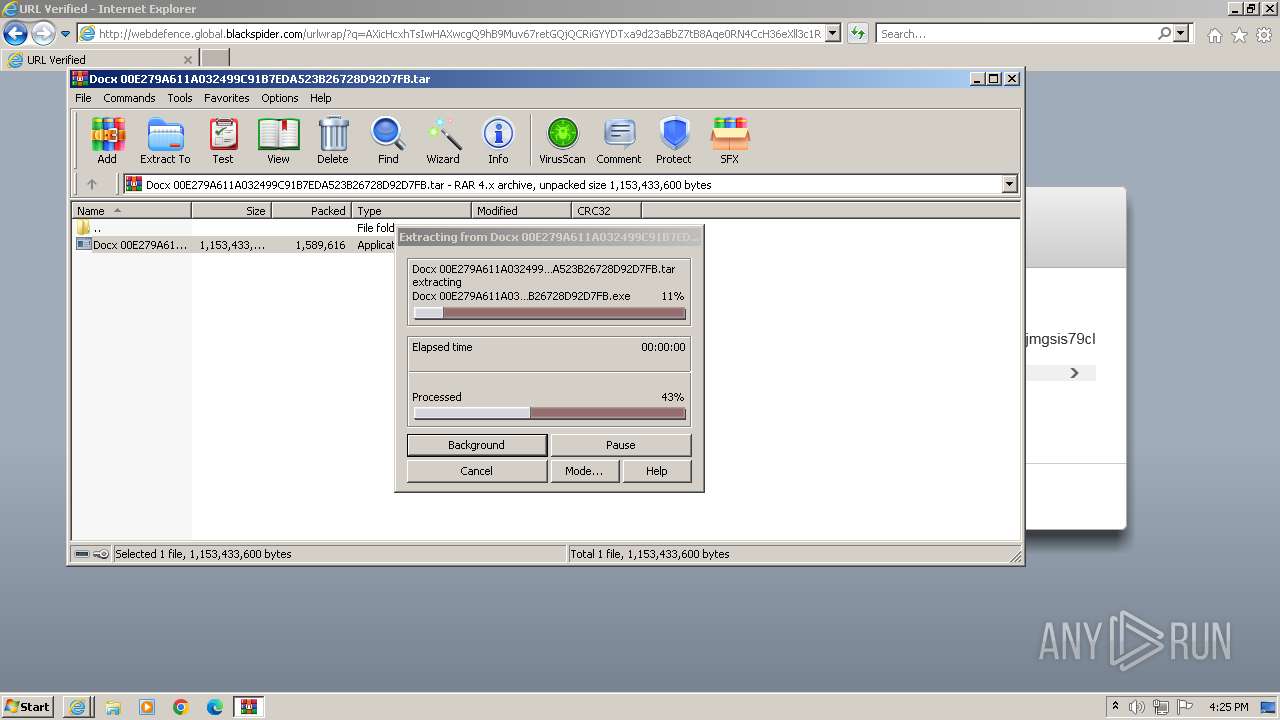Sort by the Packed column header

click(x=311, y=211)
